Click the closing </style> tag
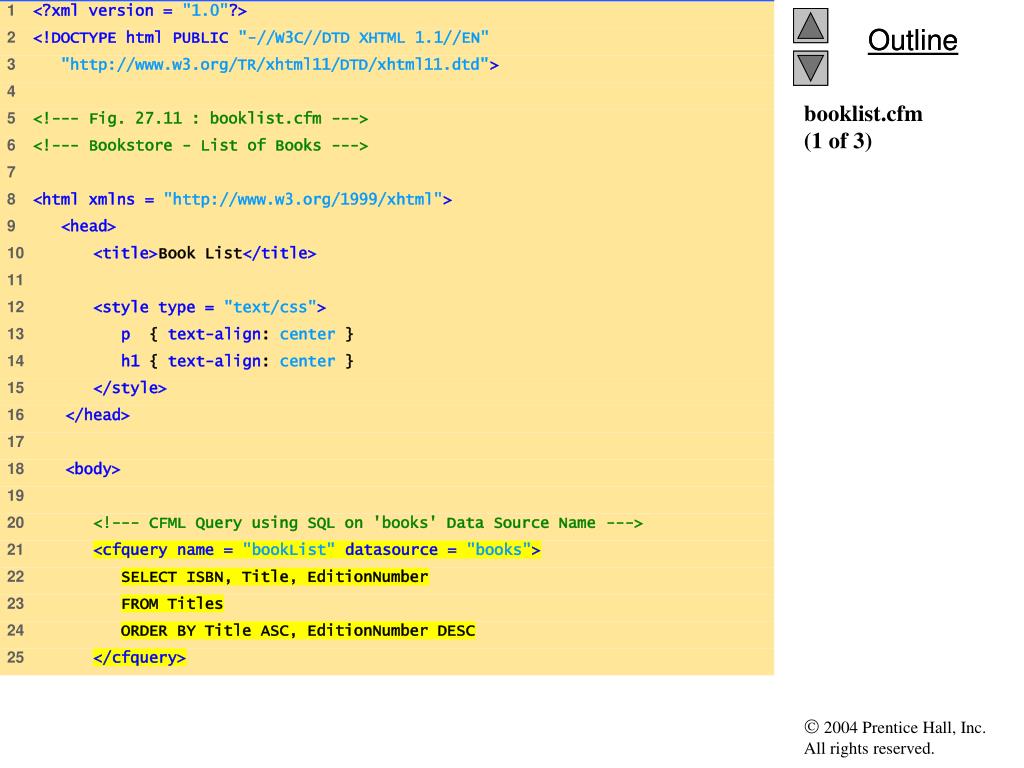 130,388
